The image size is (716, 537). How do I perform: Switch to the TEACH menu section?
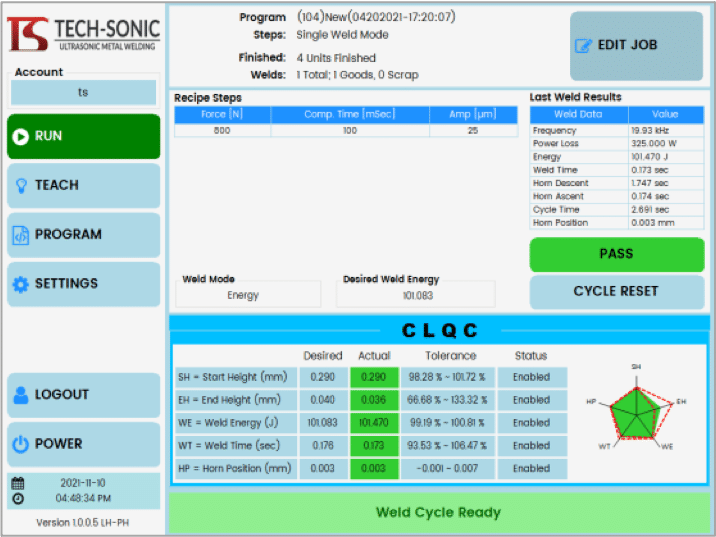84,185
